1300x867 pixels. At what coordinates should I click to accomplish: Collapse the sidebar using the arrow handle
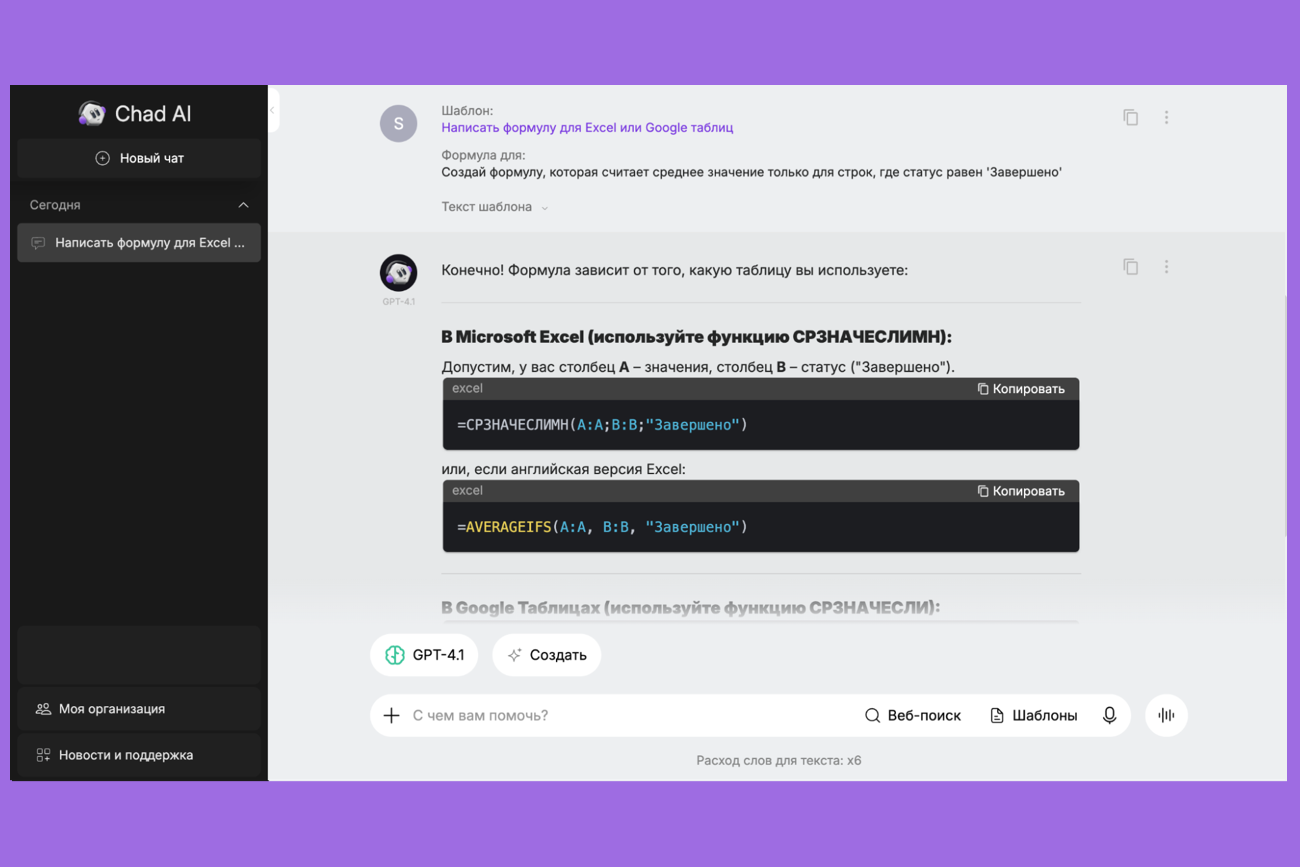(x=272, y=110)
